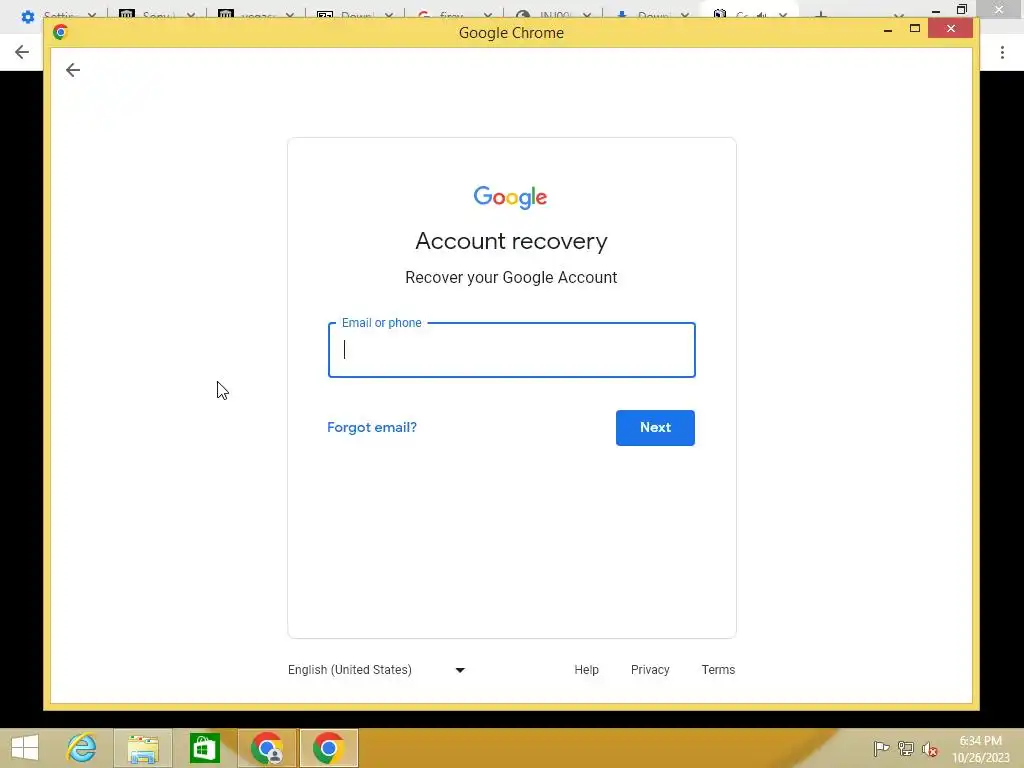Image resolution: width=1024 pixels, height=768 pixels.
Task: Click the Forgot email? link
Action: click(x=372, y=427)
